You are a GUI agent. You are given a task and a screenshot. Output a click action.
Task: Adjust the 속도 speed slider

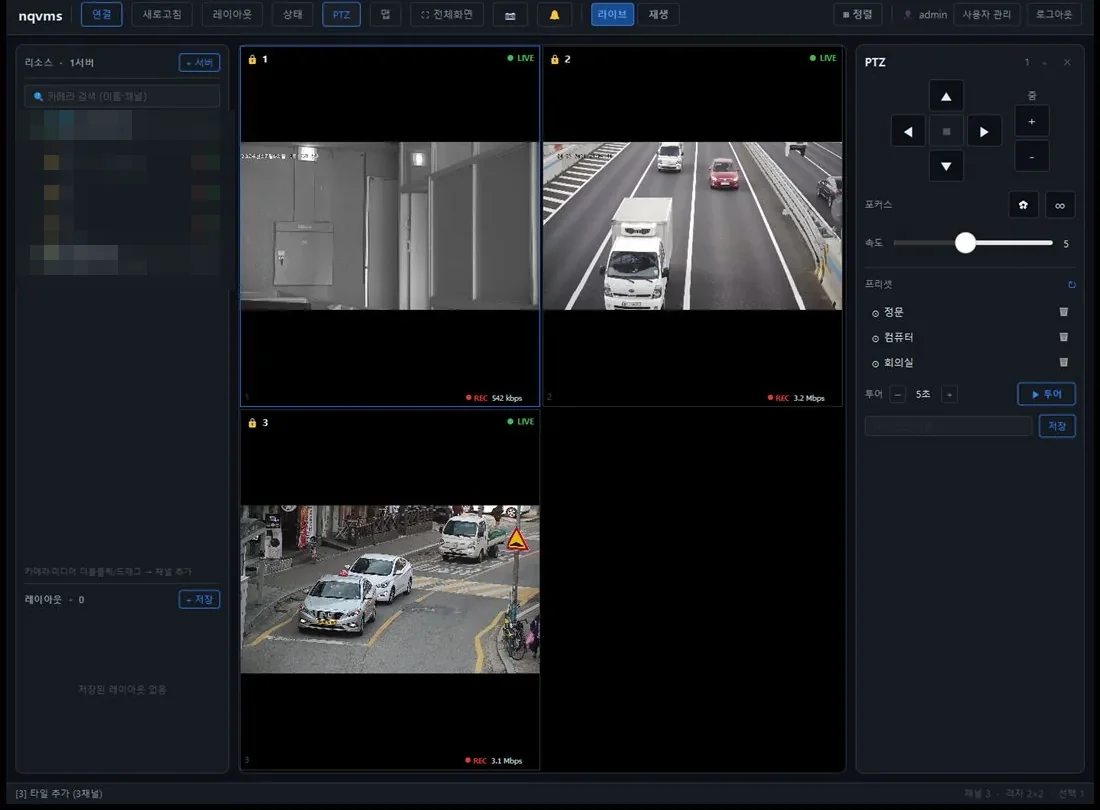(972, 243)
